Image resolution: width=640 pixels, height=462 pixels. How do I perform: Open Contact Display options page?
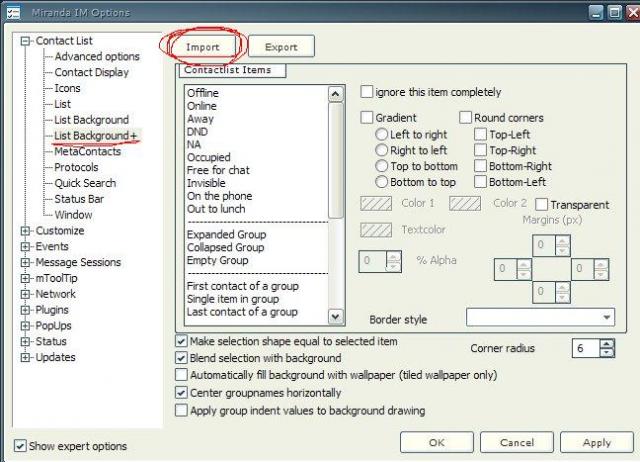click(x=91, y=72)
